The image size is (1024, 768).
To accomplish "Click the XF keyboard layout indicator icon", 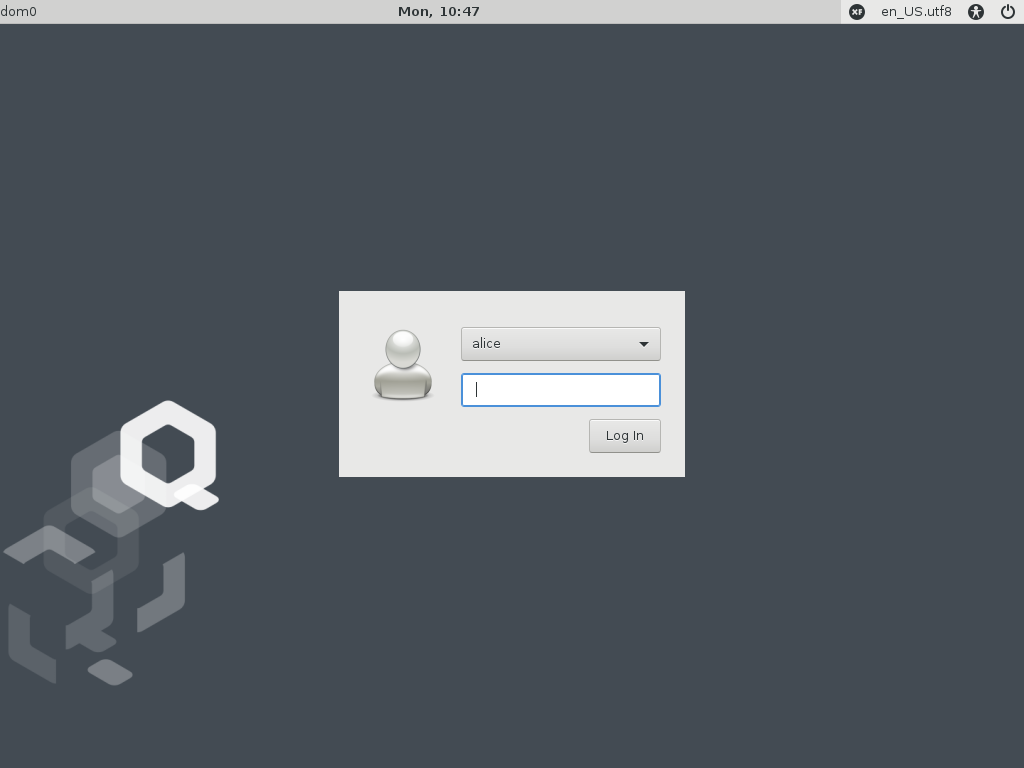I will coord(856,12).
